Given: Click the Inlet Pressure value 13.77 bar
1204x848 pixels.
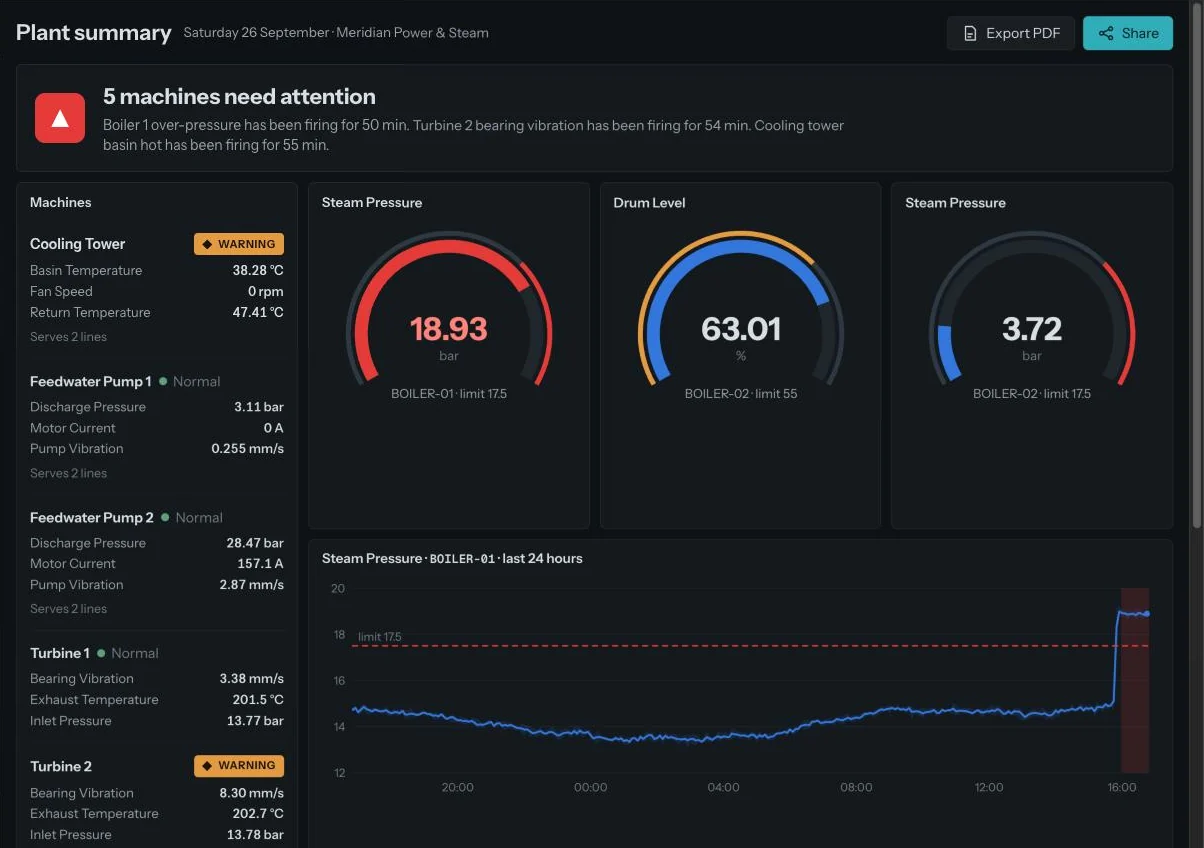Looking at the screenshot, I should click(x=255, y=721).
